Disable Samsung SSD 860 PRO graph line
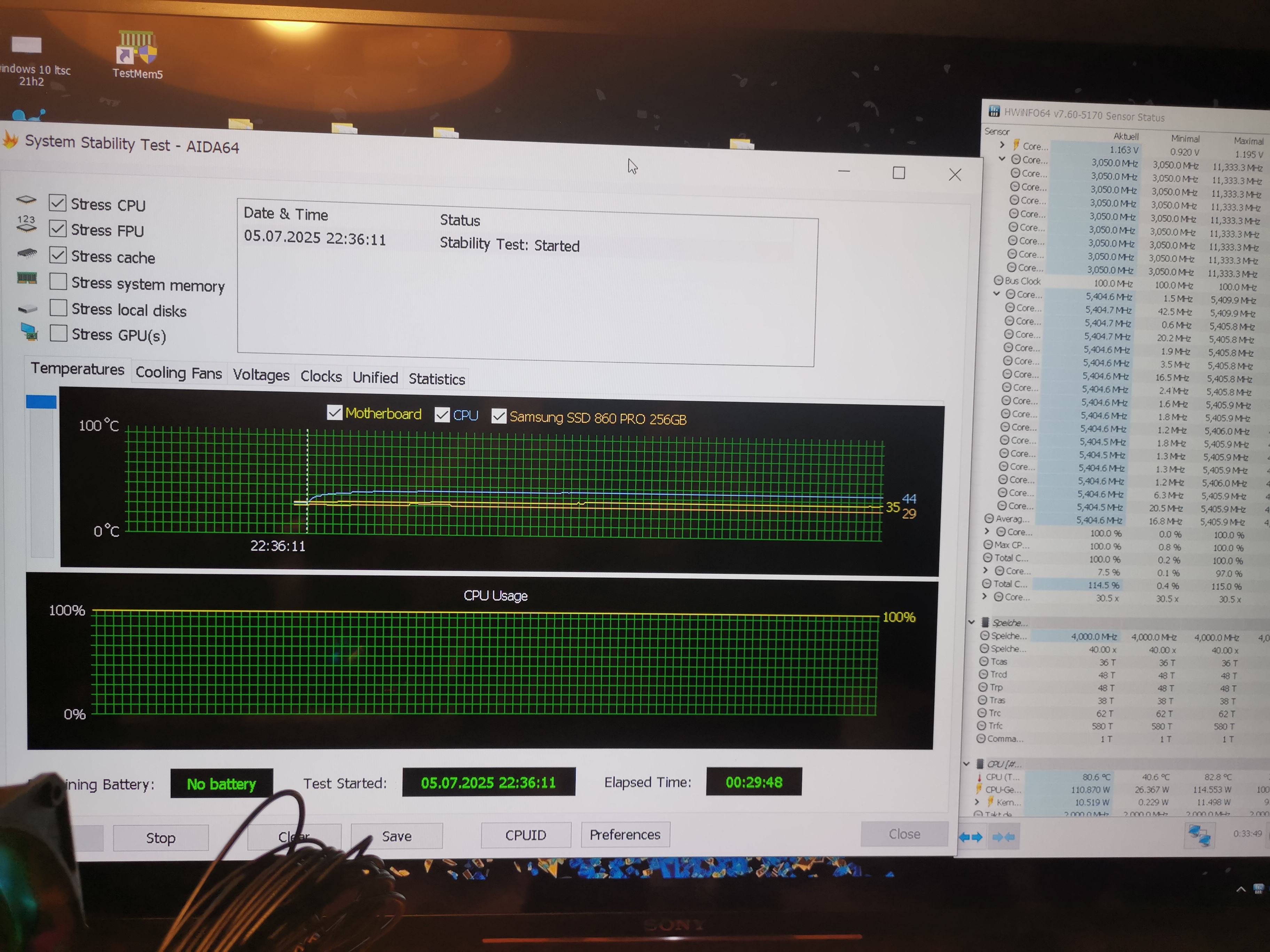This screenshot has width=1270, height=952. (498, 416)
